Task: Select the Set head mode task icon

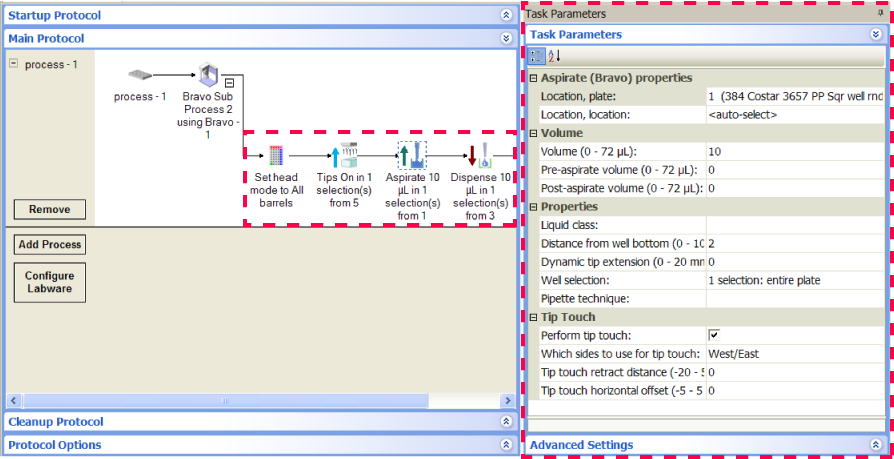Action: [x=276, y=155]
